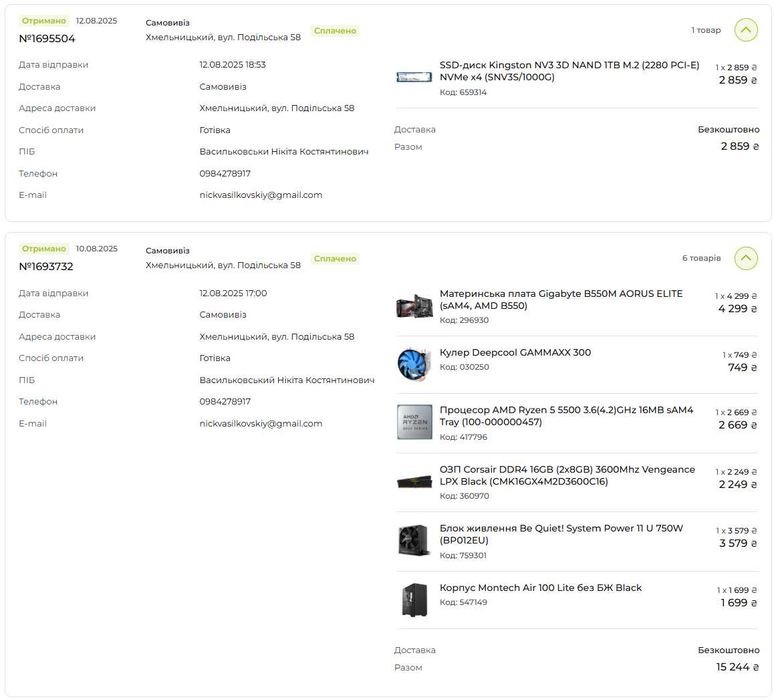Click Безкоштовно delivery in order №1695504
The image size is (774, 700).
729,129
